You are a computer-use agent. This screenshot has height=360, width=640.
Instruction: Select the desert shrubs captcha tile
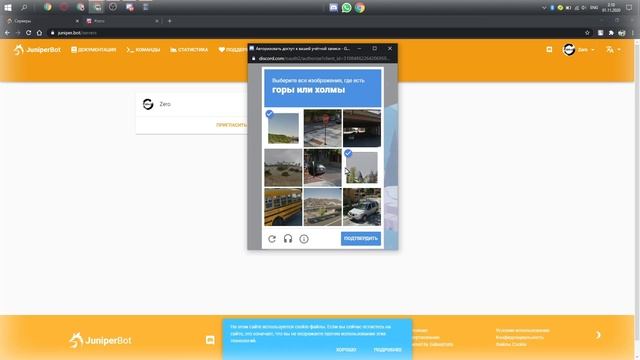pyautogui.click(x=283, y=167)
